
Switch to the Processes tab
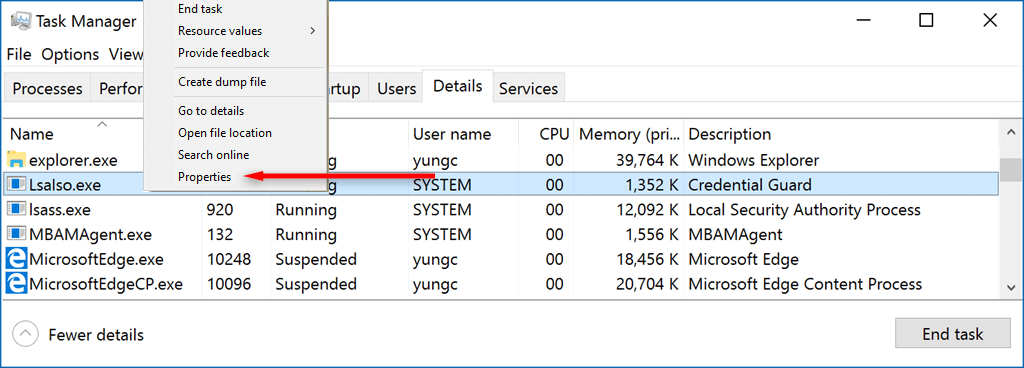[48, 89]
